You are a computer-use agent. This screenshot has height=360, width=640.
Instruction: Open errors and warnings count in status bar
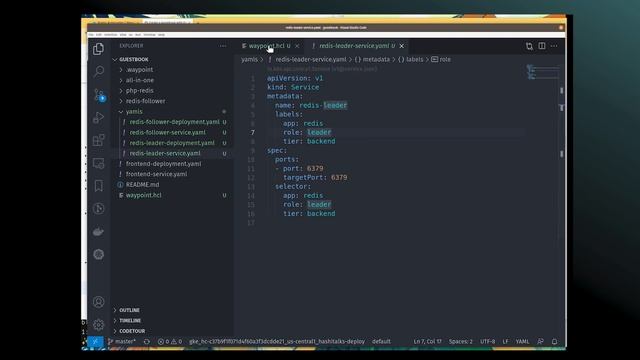tap(170, 342)
